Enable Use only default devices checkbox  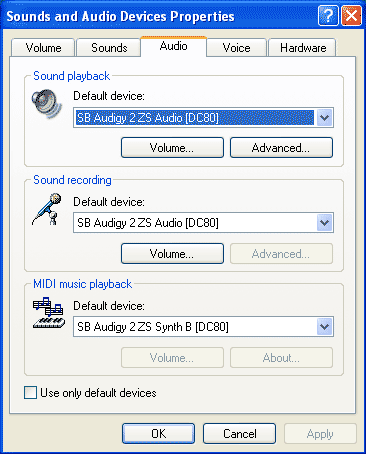click(x=30, y=392)
